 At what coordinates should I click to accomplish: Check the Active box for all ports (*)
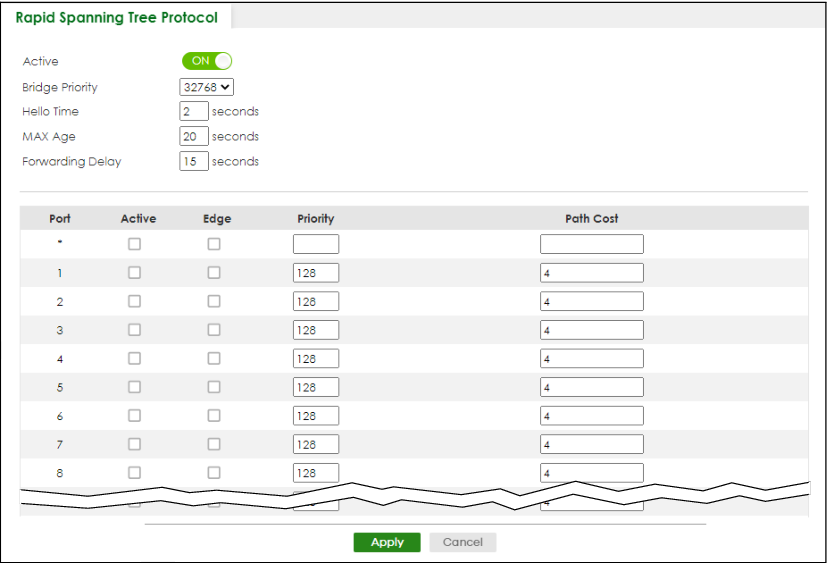(134, 244)
